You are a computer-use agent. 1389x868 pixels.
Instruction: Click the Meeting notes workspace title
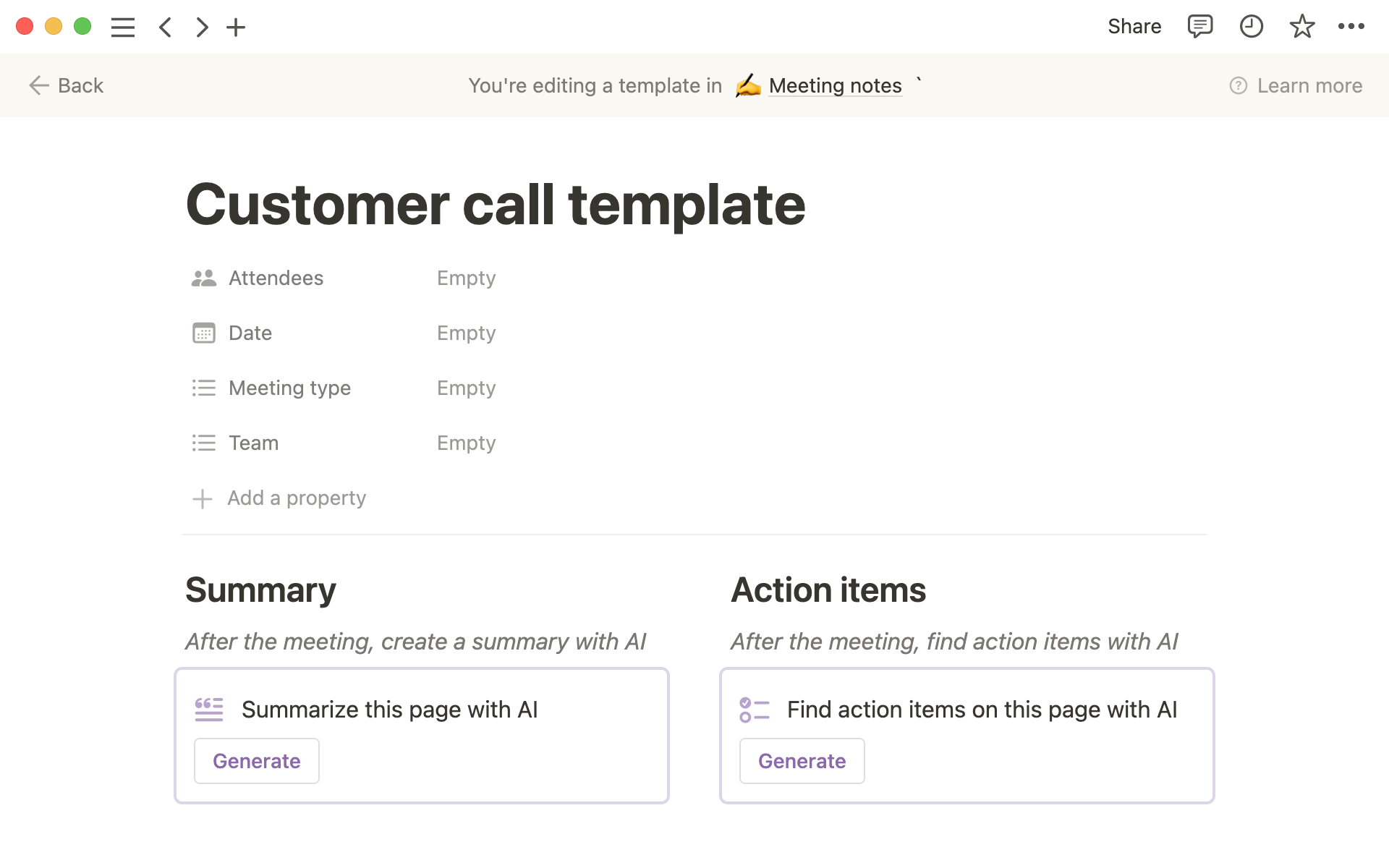pyautogui.click(x=835, y=85)
